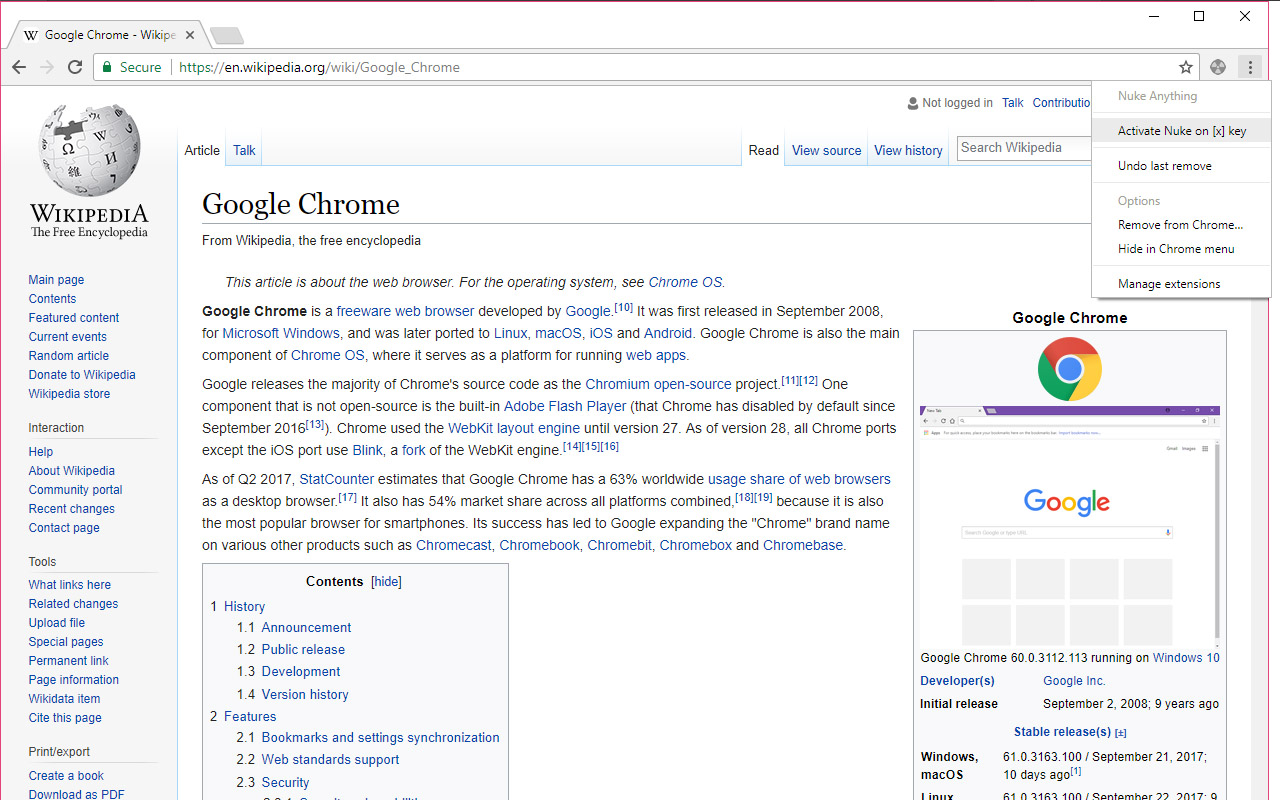This screenshot has height=800, width=1280.
Task: Choose Hide in Chrome menu
Action: coord(1176,249)
